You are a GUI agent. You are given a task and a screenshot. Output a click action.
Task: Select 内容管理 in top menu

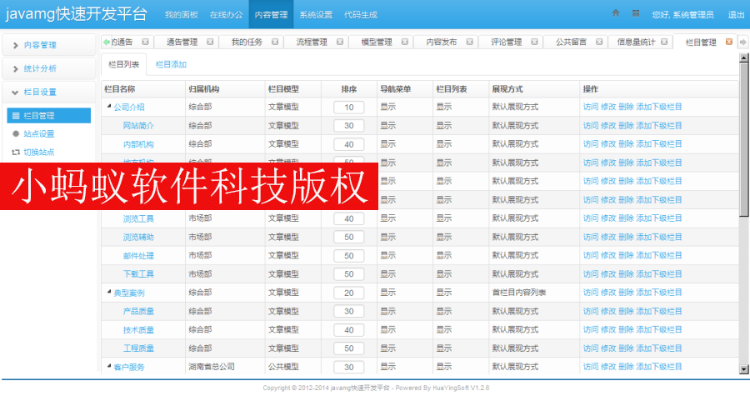coord(271,15)
